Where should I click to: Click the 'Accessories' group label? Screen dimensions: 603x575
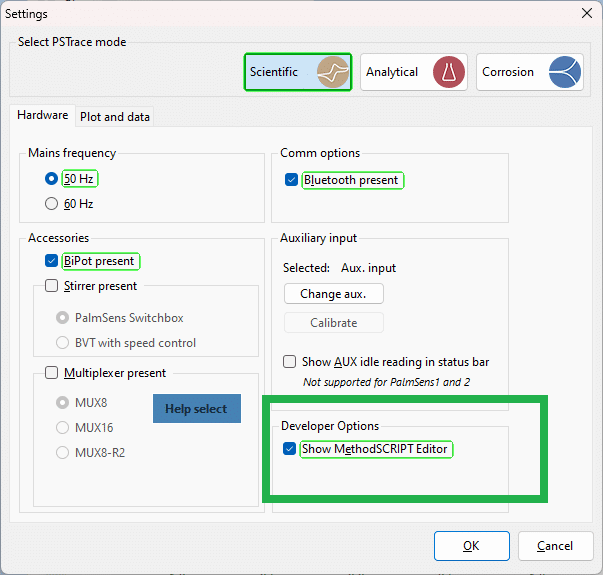point(58,238)
